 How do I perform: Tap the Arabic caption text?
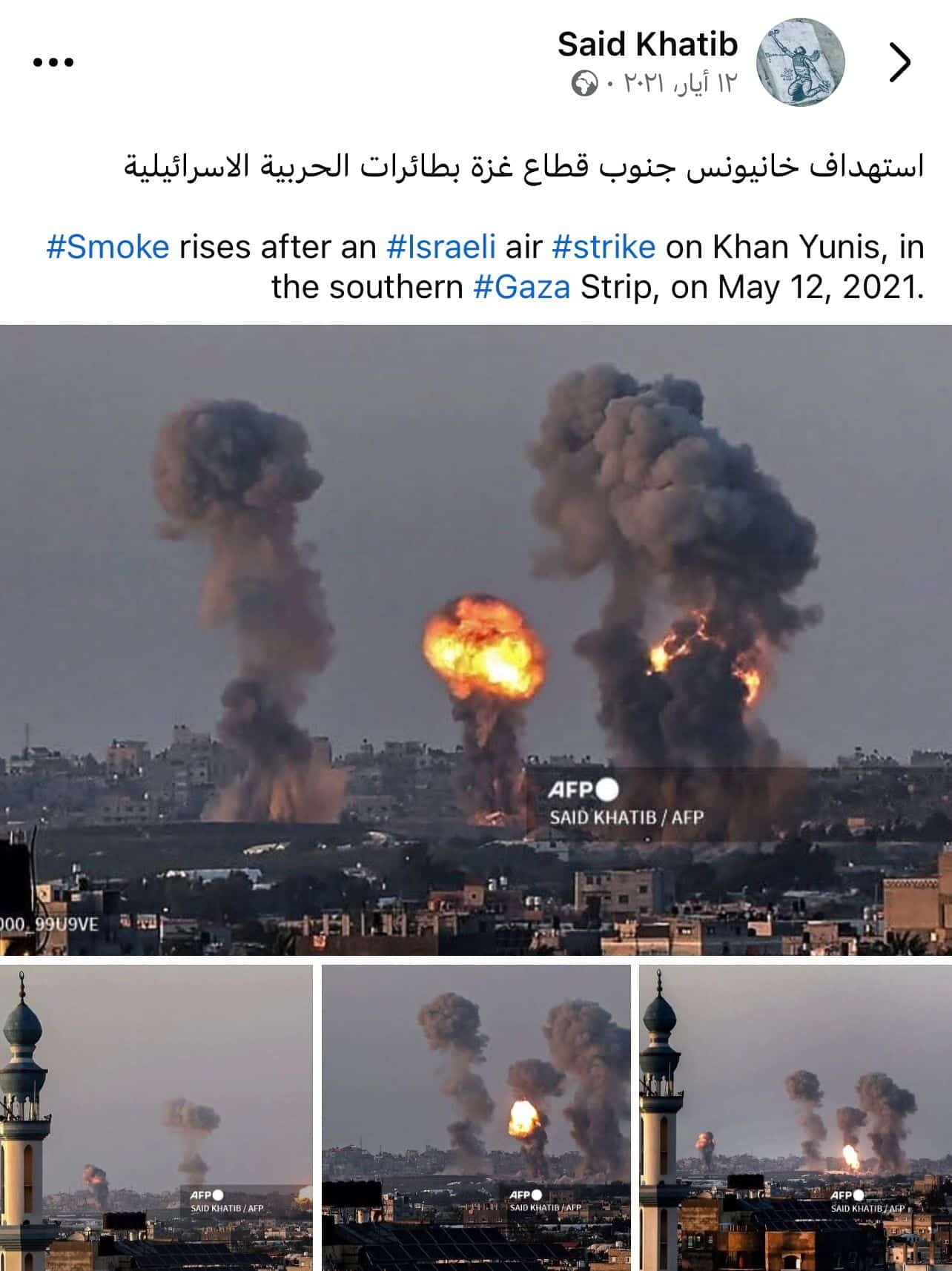pyautogui.click(x=523, y=167)
